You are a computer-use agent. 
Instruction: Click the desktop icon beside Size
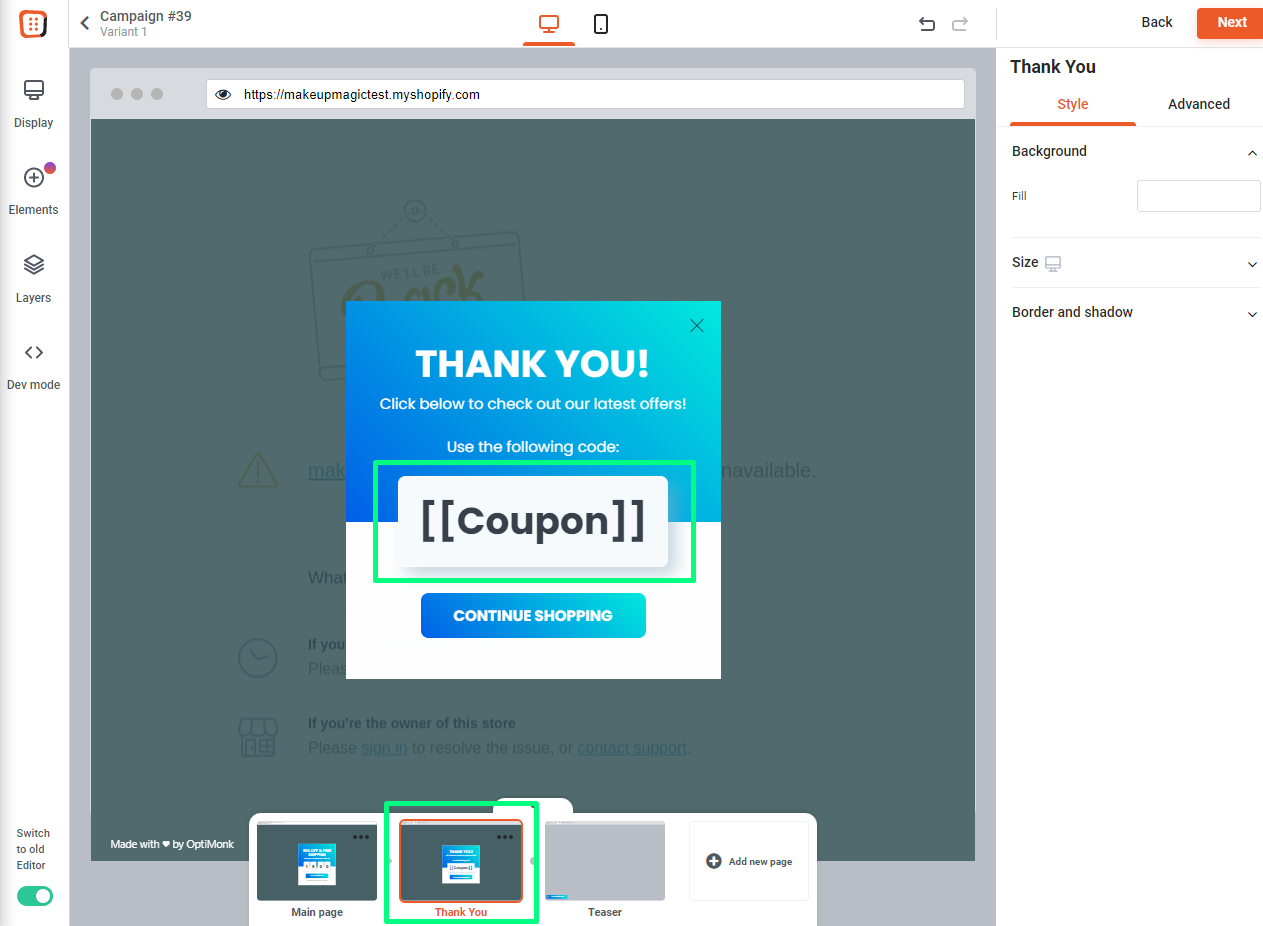[x=1052, y=263]
